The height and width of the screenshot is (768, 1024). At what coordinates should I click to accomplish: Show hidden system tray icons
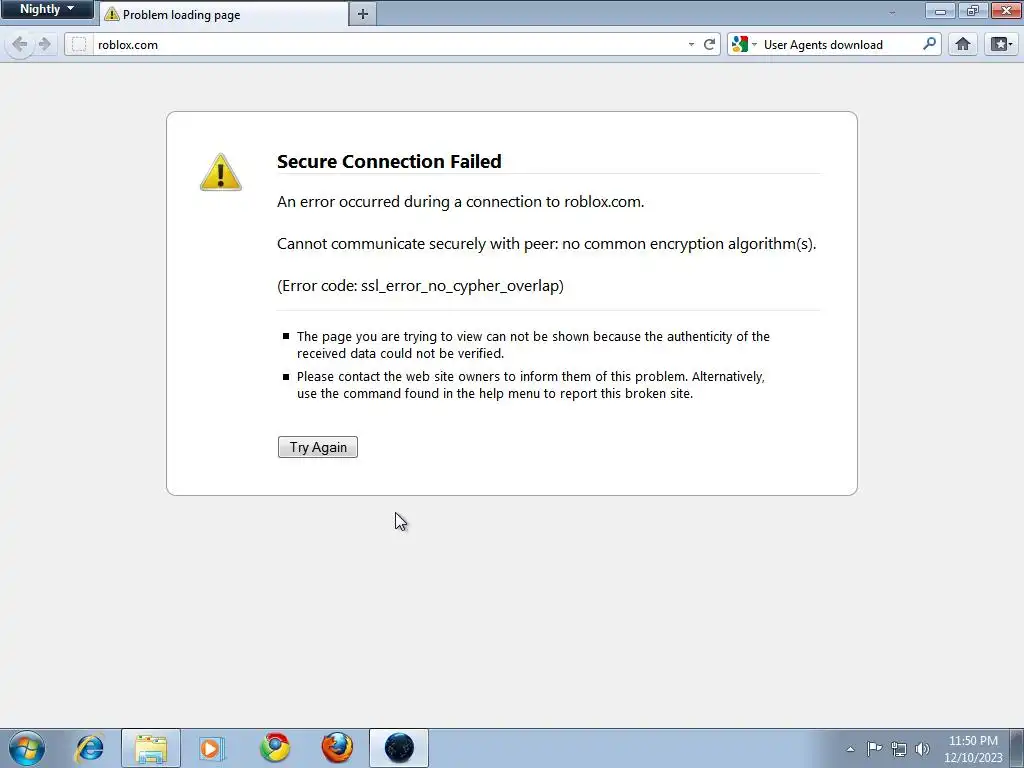850,749
